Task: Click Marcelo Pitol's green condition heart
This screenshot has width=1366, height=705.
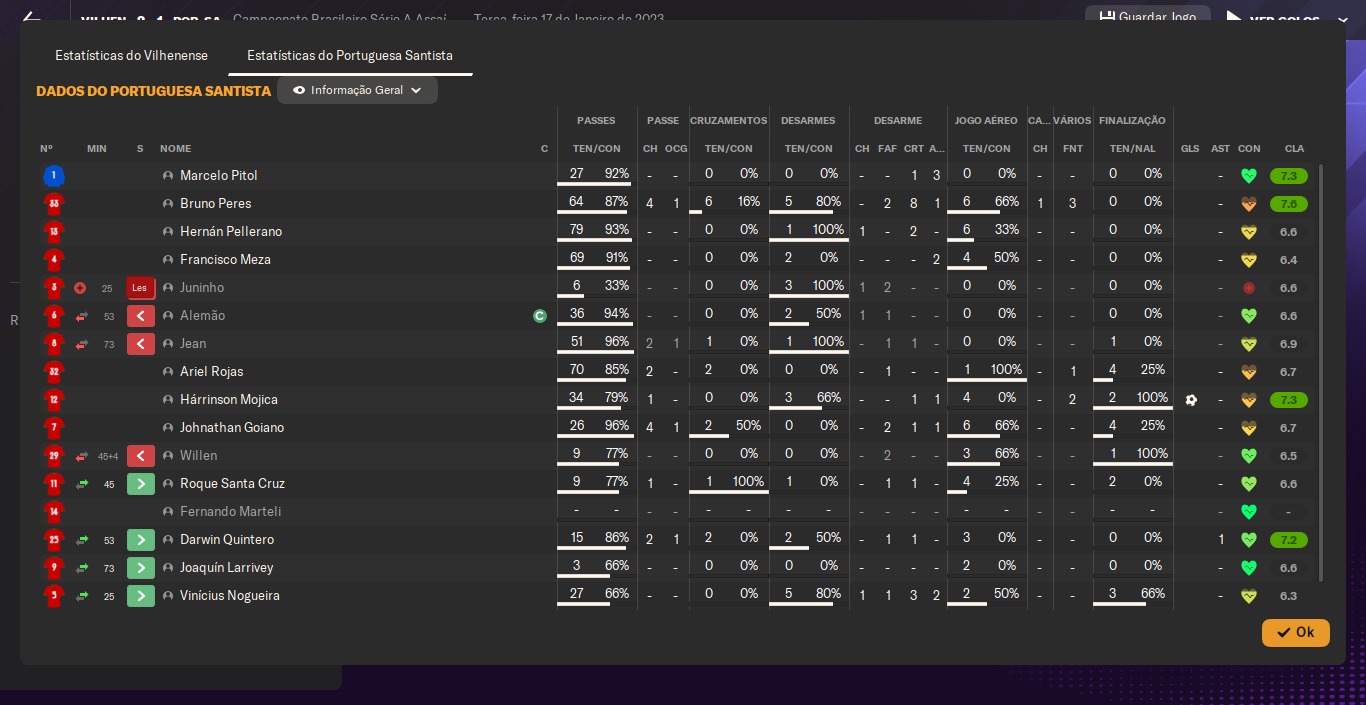Action: 1248,176
